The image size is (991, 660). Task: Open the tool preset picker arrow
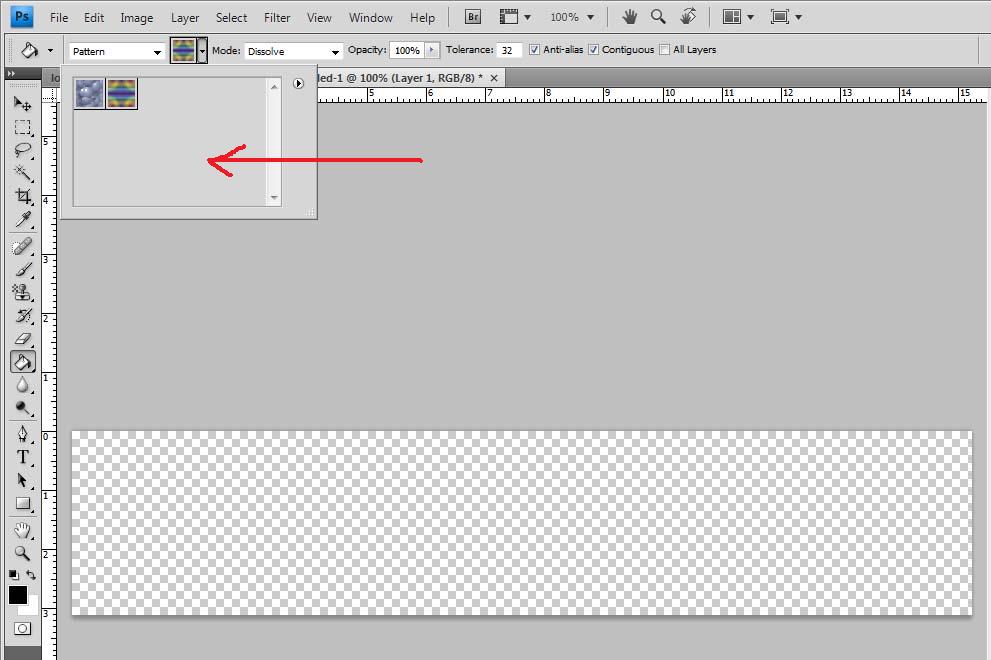pos(51,51)
